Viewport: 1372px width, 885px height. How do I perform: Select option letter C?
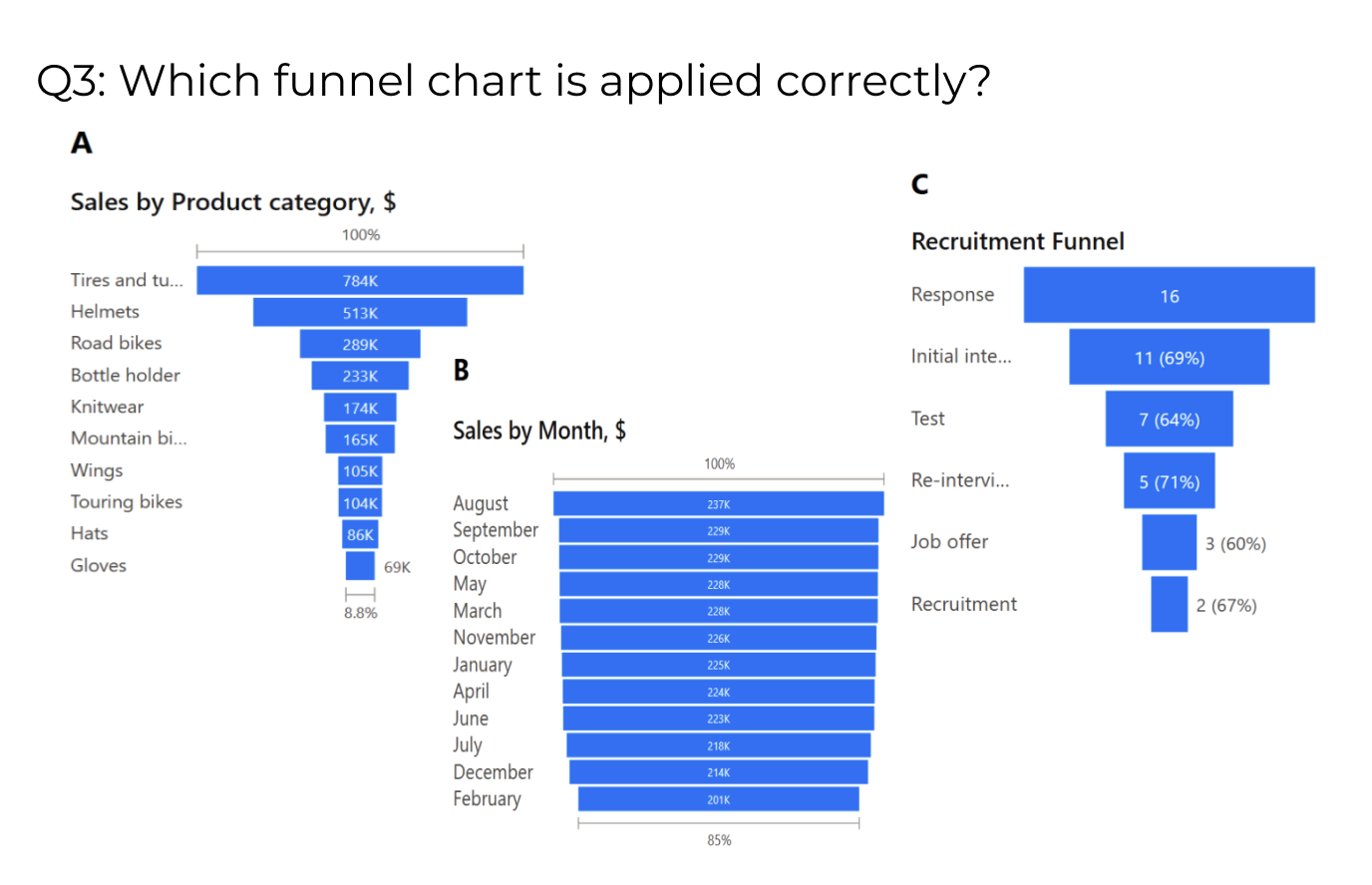[919, 184]
